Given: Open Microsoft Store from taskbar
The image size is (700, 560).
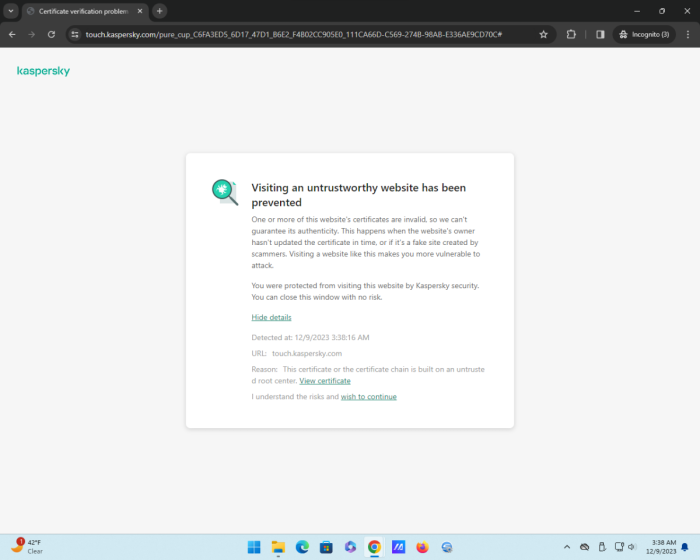Looking at the screenshot, I should pyautogui.click(x=326, y=547).
